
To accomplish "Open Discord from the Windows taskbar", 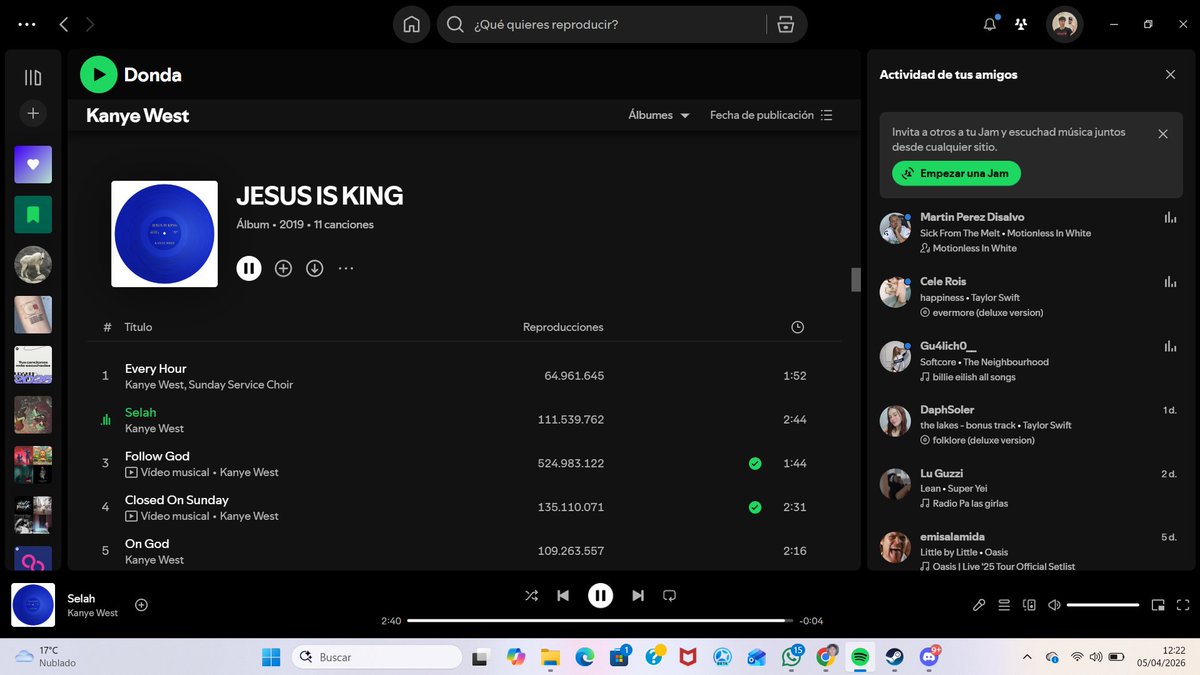I will point(930,657).
